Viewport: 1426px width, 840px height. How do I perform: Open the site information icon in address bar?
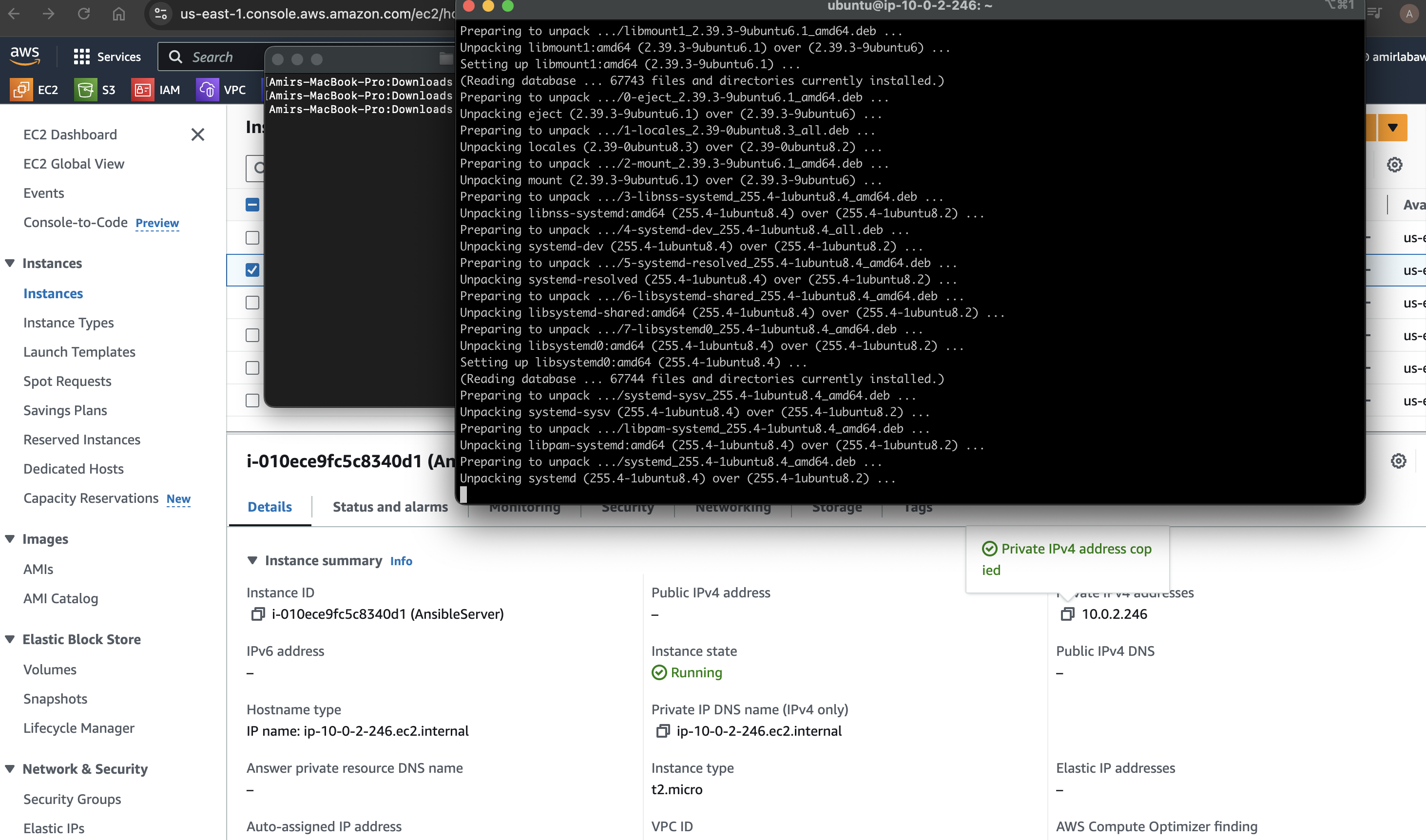tap(161, 14)
